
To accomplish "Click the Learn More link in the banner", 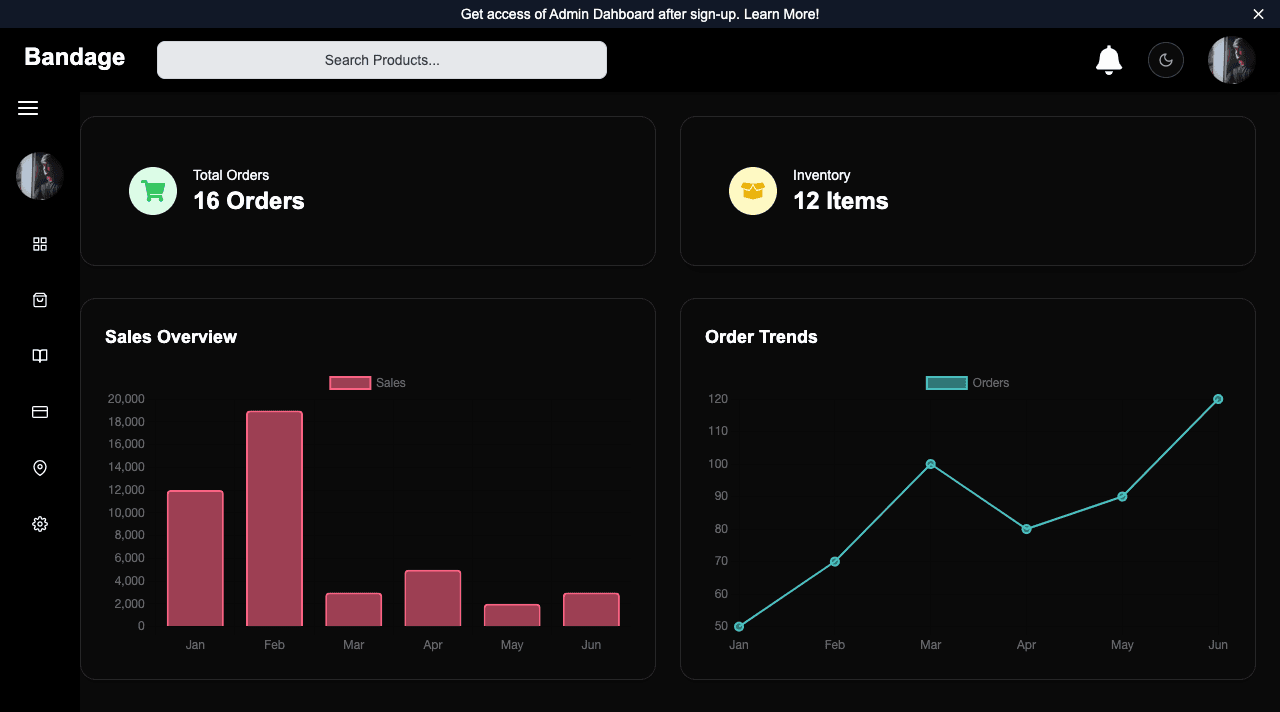I will 781,14.
